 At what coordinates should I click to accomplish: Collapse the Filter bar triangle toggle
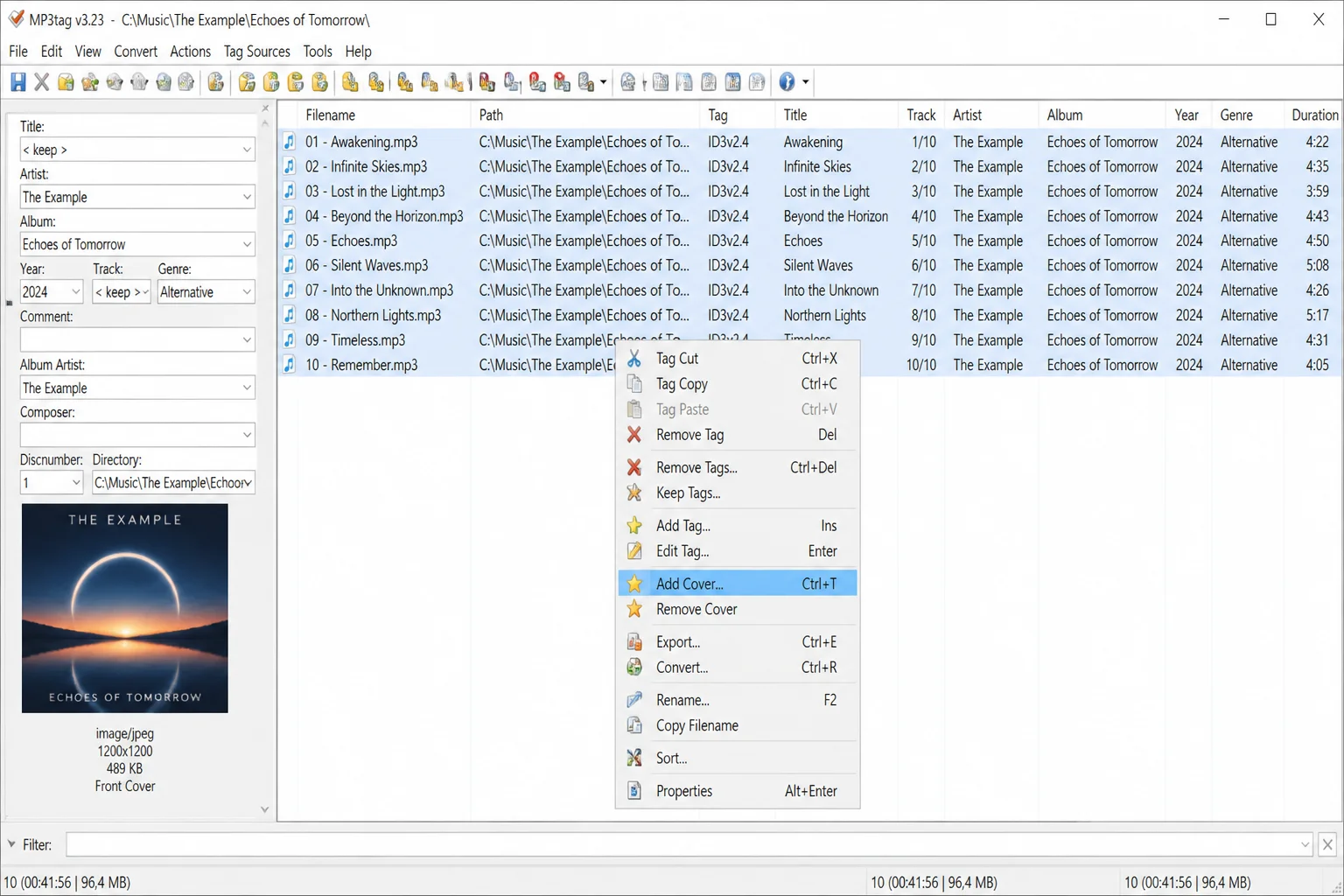point(11,844)
